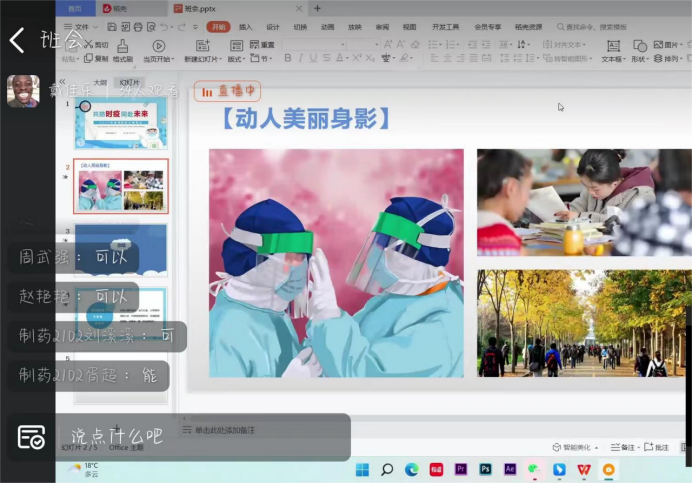This screenshot has height=484, width=692.
Task: Launch Photoshop from the taskbar
Action: pos(485,469)
